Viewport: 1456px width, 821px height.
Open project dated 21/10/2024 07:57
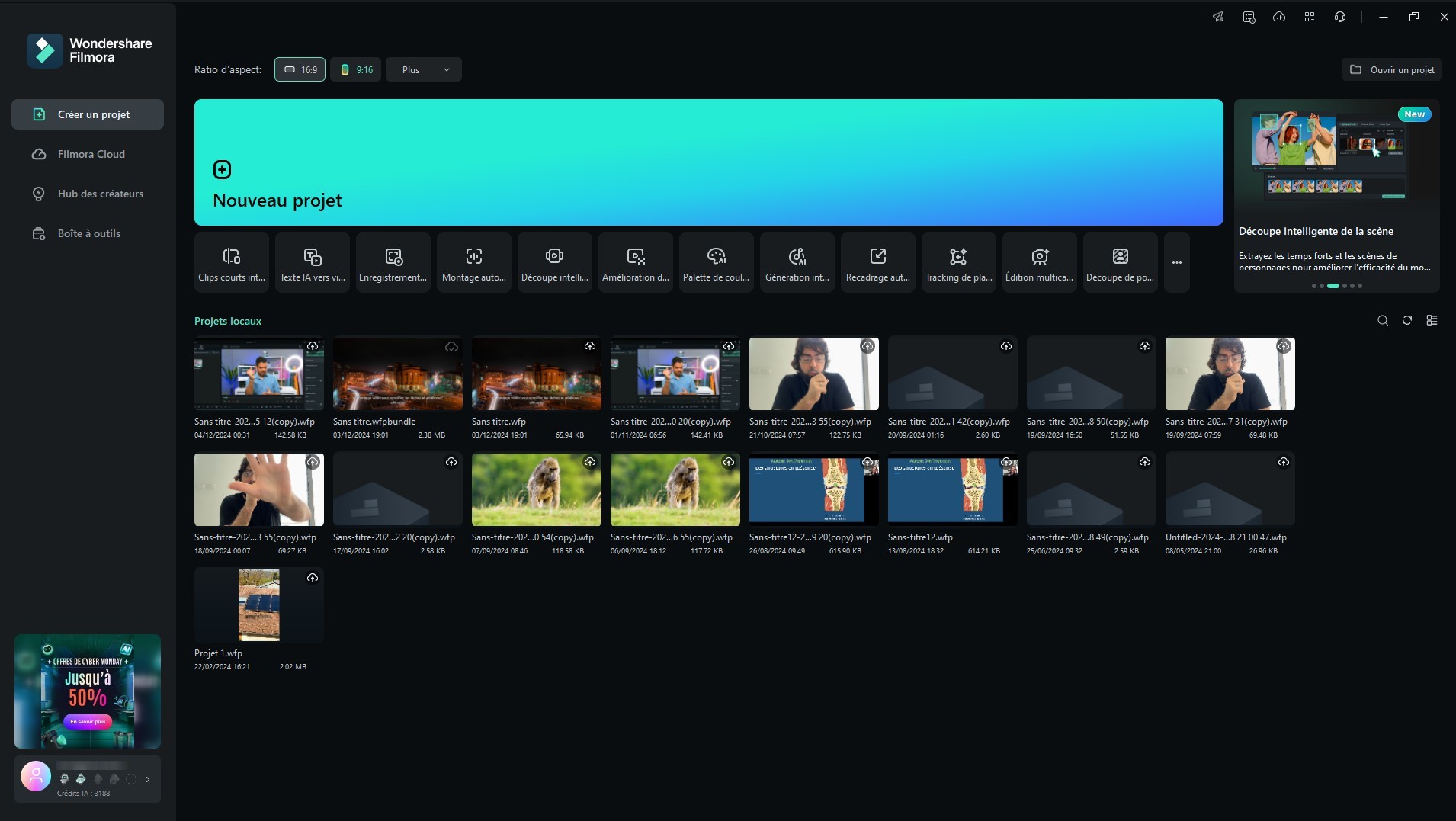pyautogui.click(x=814, y=374)
